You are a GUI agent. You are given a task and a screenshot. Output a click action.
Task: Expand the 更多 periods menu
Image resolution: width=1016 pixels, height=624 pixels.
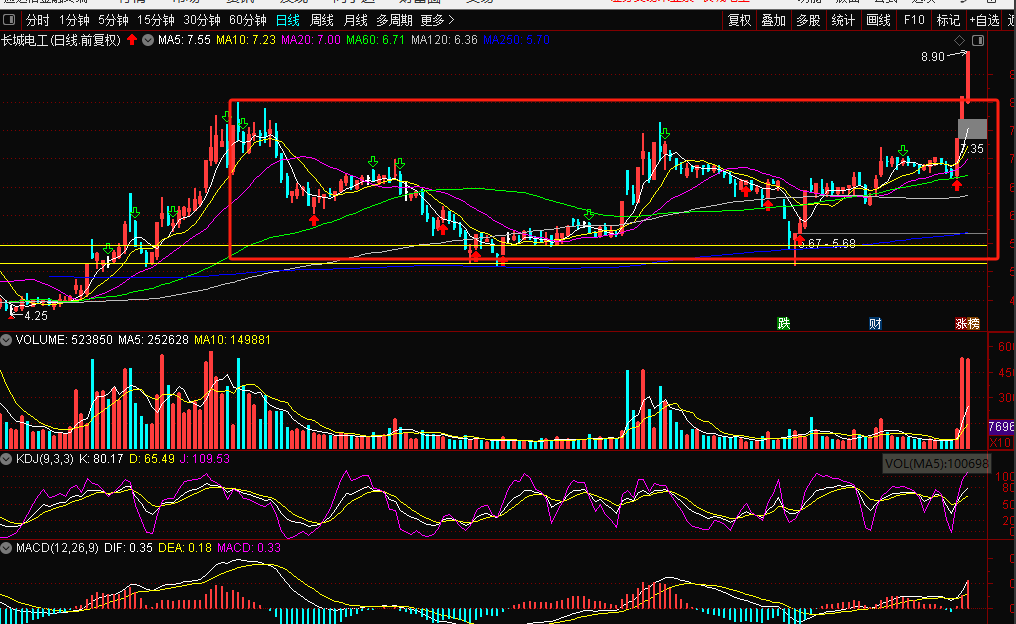point(437,20)
